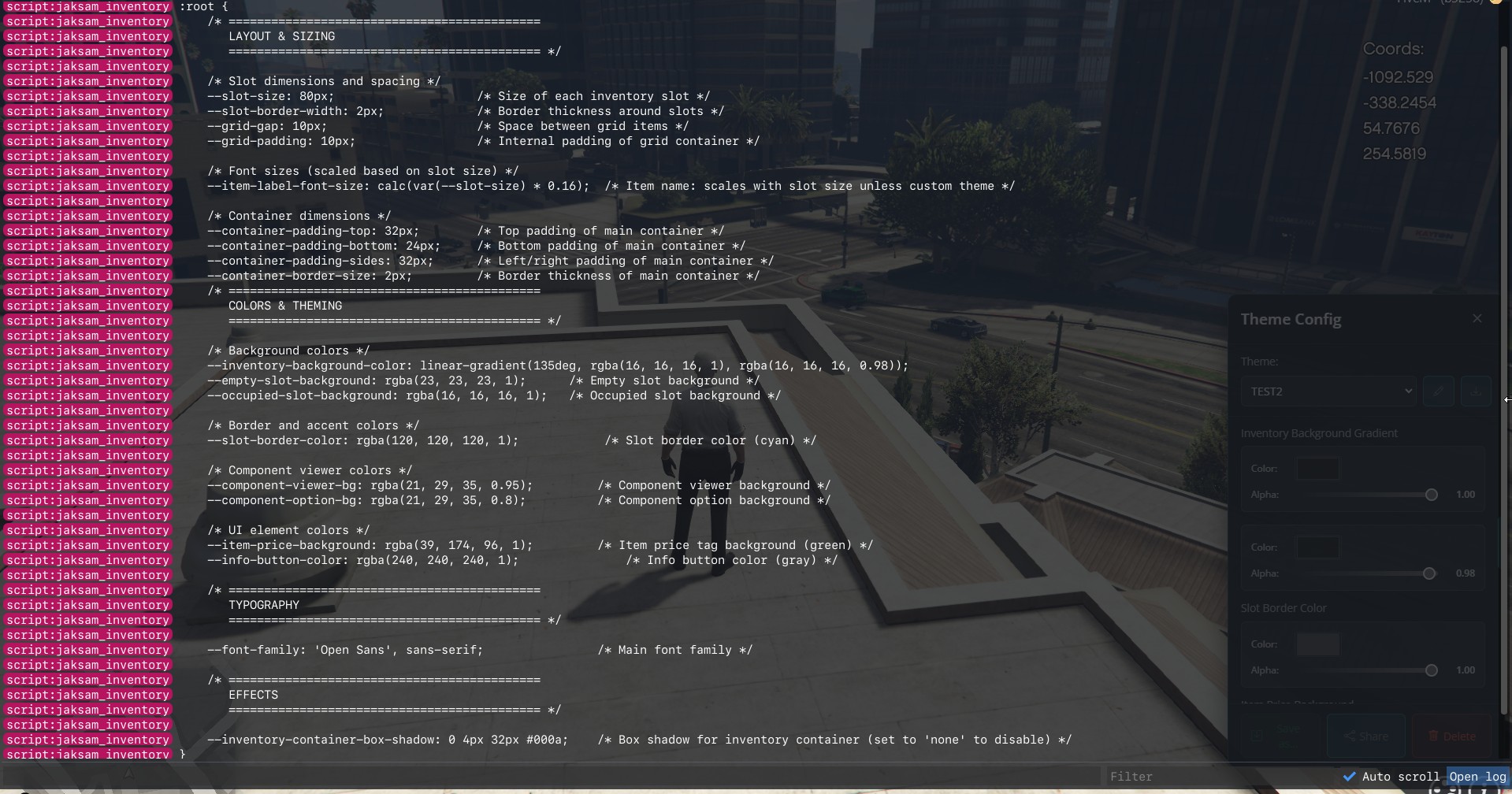The height and width of the screenshot is (794, 1512).
Task: Click the first script:jaksam_inventory channel tag
Action: [87, 7]
